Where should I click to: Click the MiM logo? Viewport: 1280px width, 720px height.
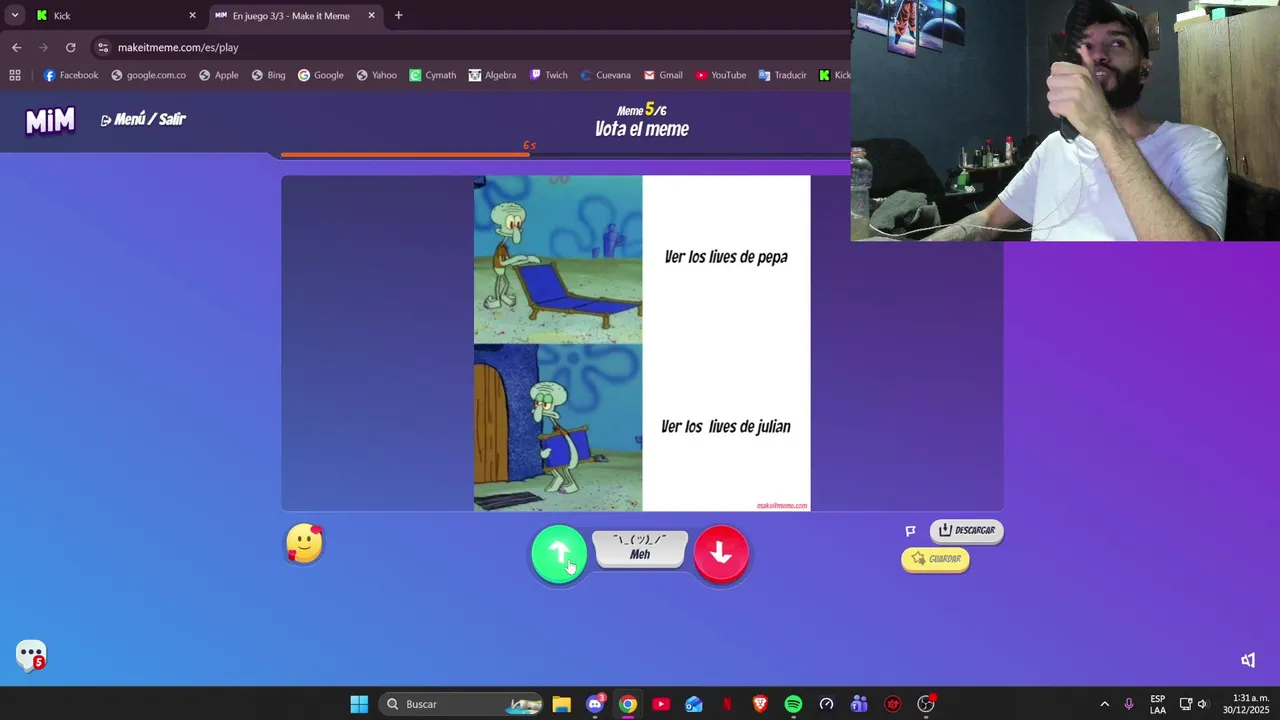[x=50, y=120]
